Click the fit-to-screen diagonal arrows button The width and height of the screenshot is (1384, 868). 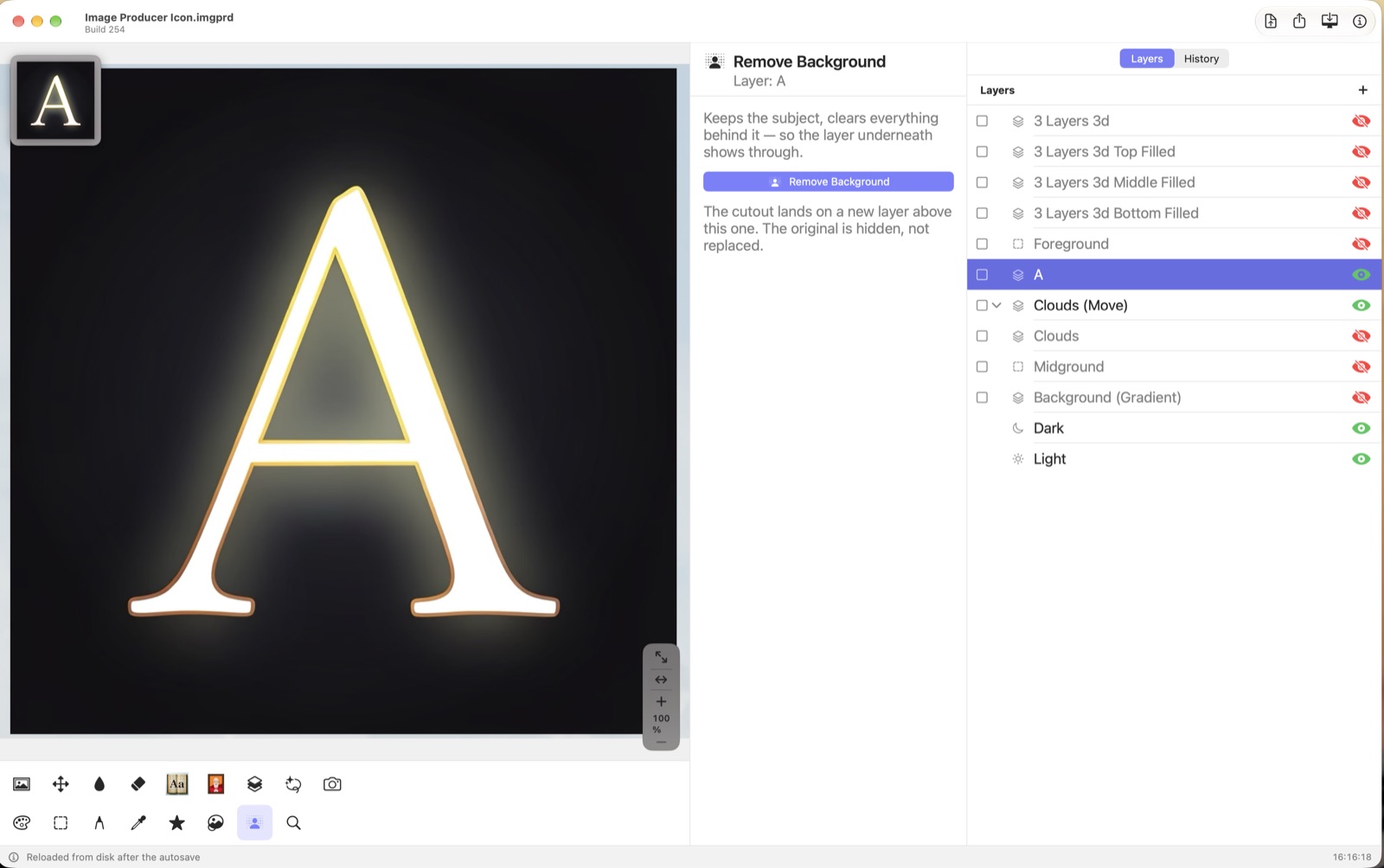[661, 657]
